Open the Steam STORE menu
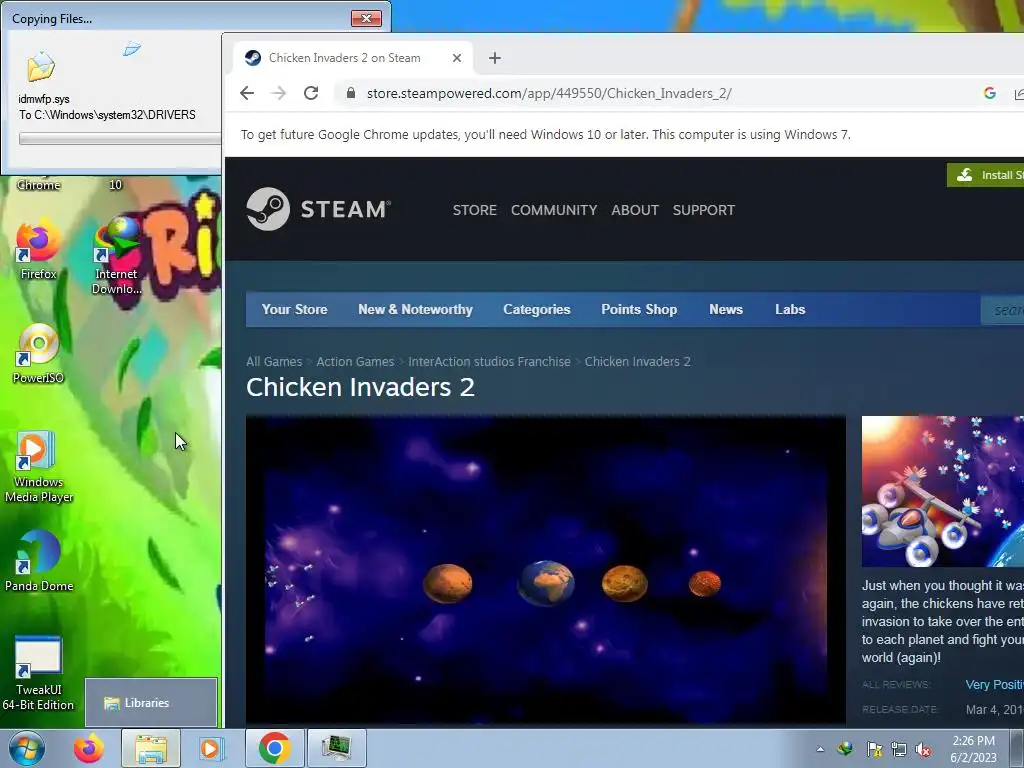1024x768 pixels. (x=475, y=210)
